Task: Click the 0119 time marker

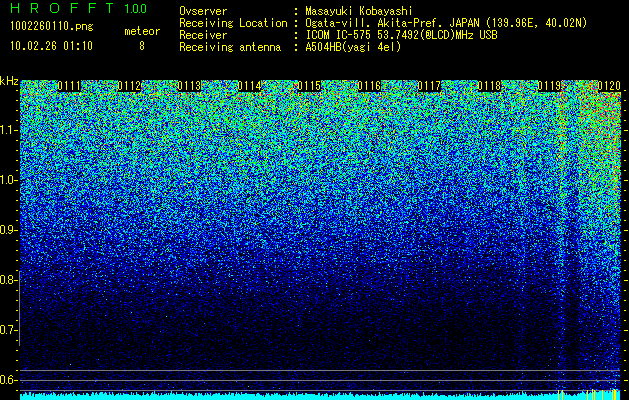Action: [549, 86]
